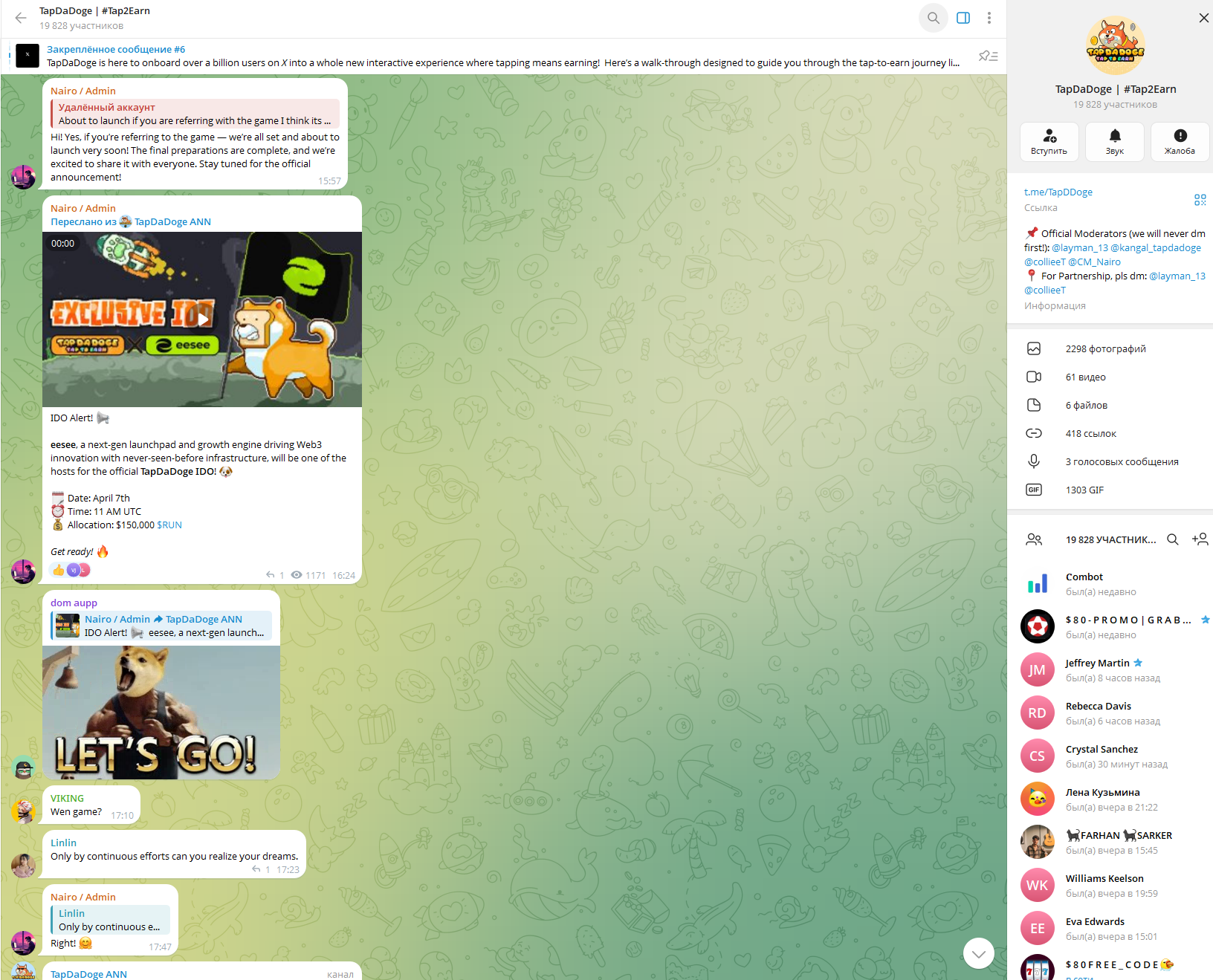Open TapDaDoge ANN forwarded source link

click(x=172, y=222)
